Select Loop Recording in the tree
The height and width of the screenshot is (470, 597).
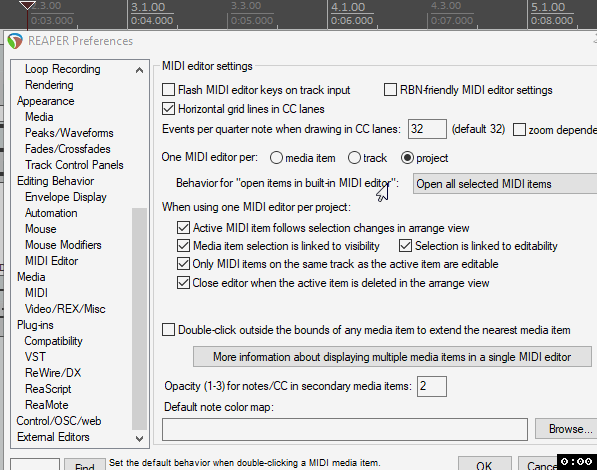click(x=63, y=69)
